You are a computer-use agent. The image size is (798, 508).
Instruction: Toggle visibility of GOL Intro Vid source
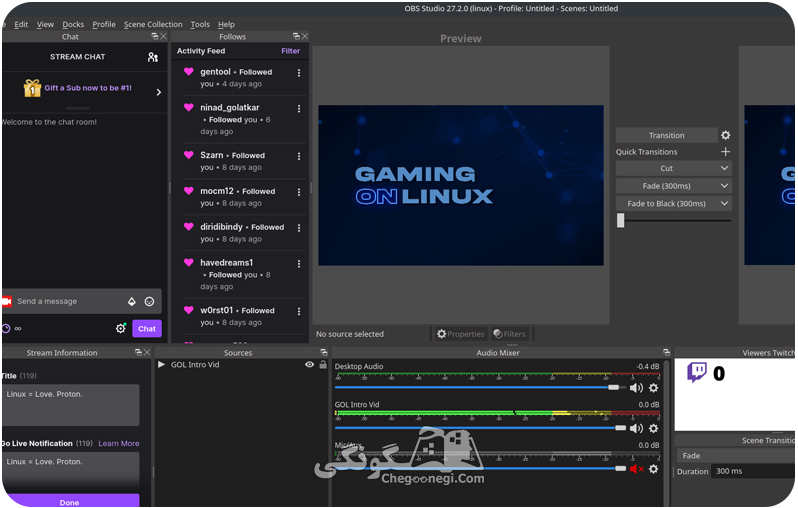click(309, 364)
